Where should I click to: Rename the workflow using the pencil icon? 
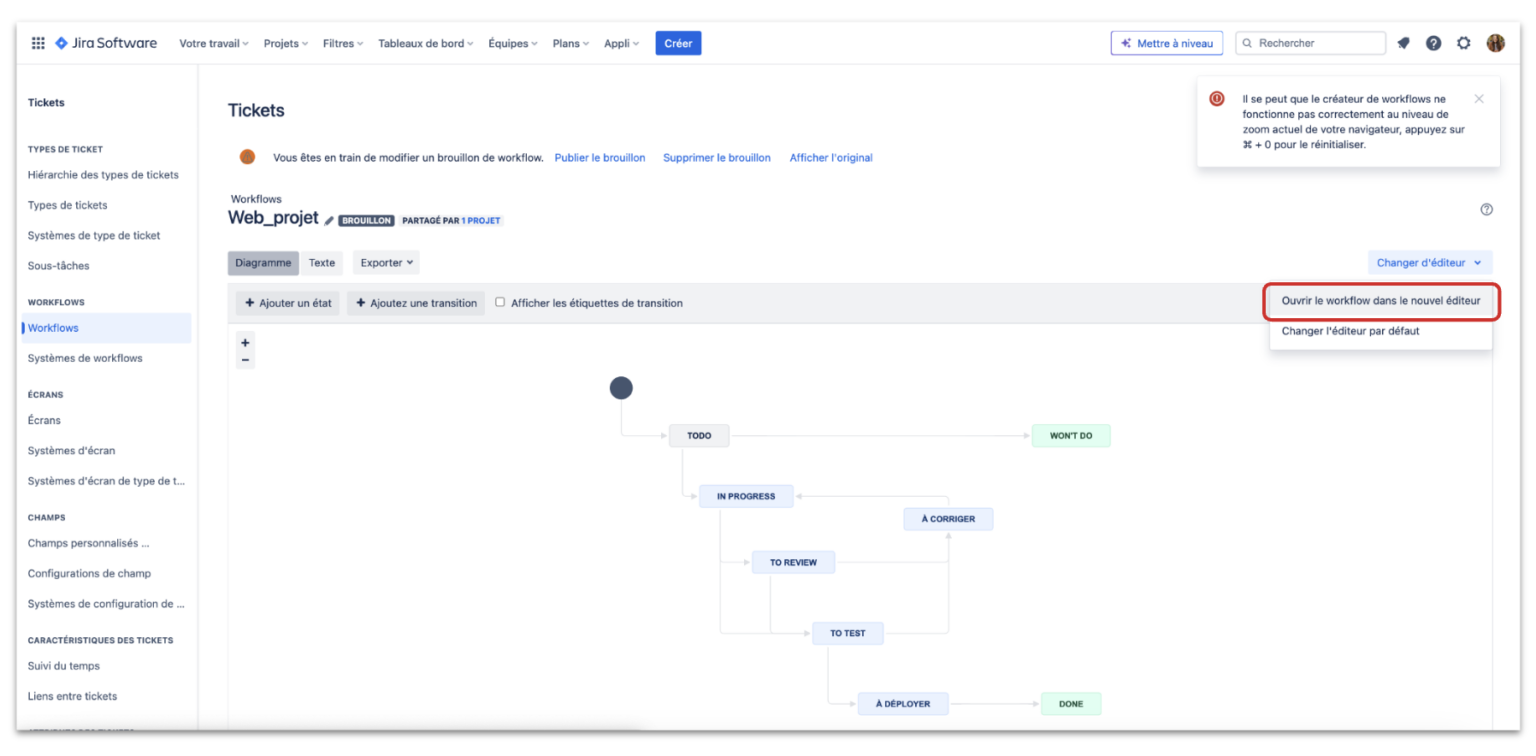click(x=329, y=219)
